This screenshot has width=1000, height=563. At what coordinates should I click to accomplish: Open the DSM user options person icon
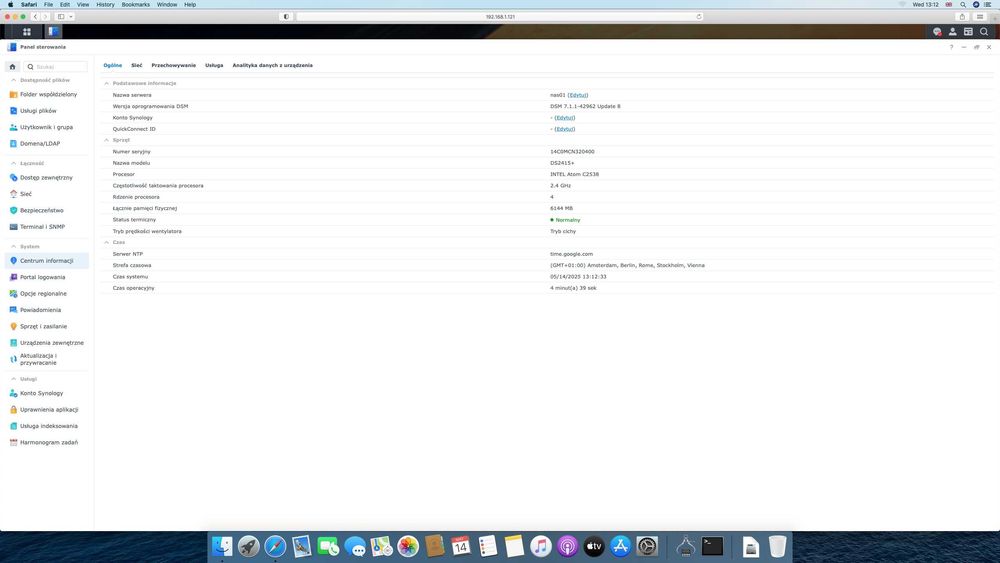click(x=952, y=31)
